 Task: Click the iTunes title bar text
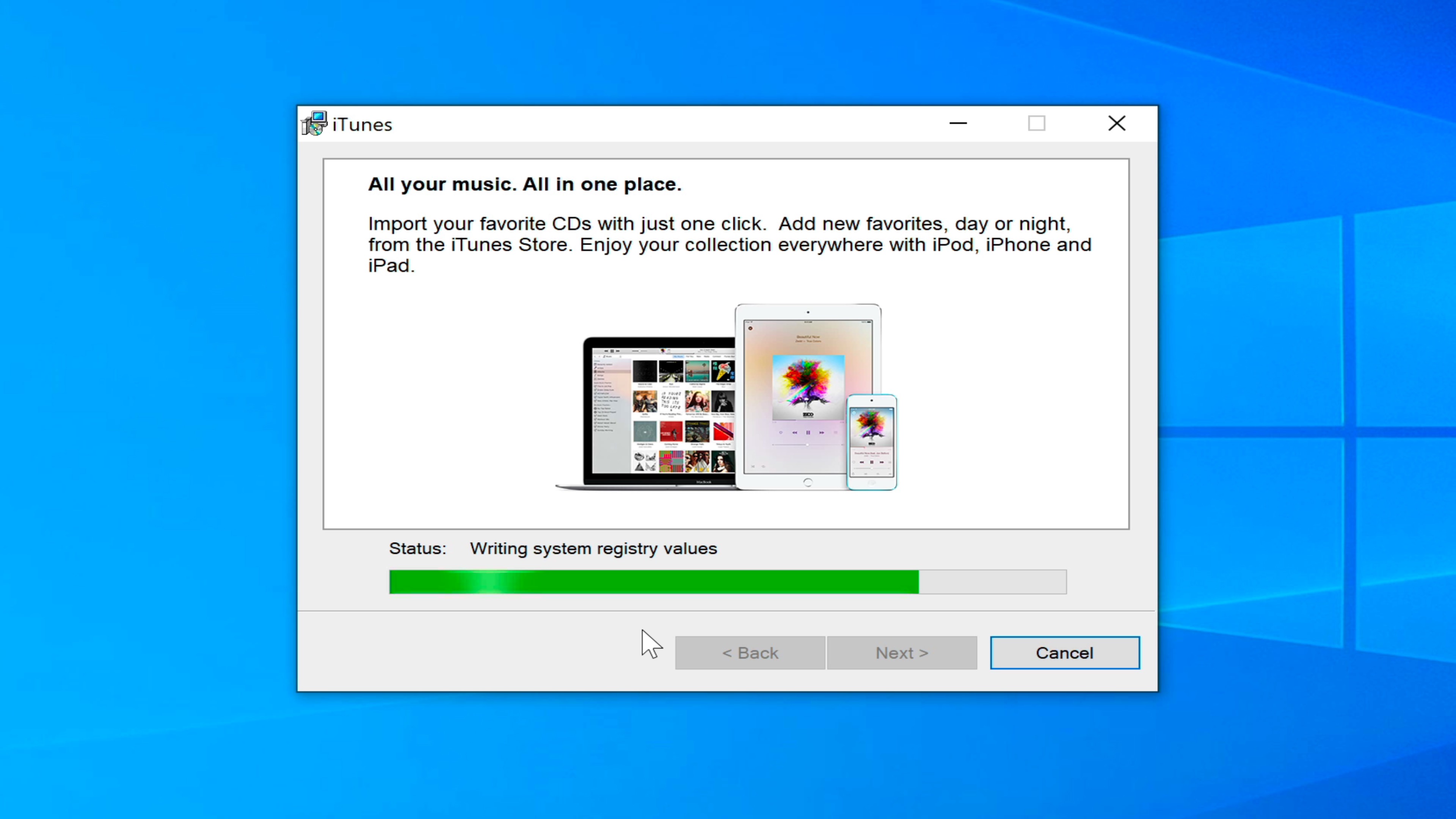tap(362, 124)
